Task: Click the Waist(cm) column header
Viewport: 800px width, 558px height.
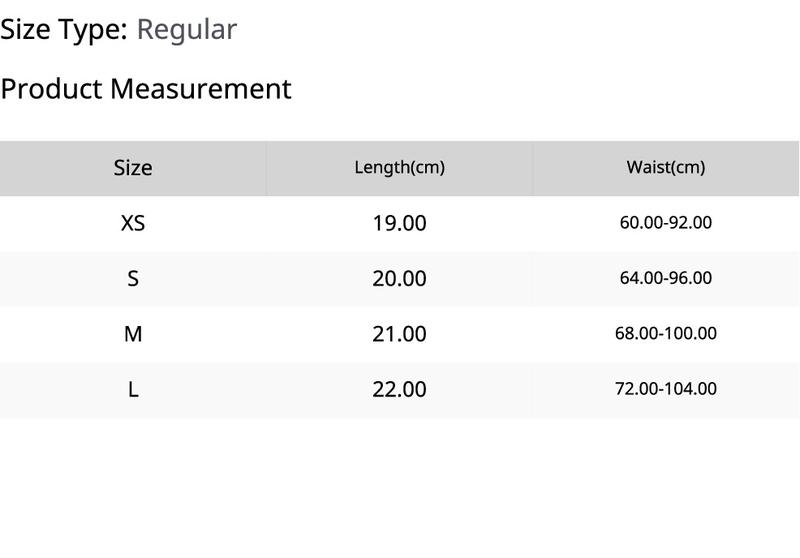Action: tap(666, 168)
